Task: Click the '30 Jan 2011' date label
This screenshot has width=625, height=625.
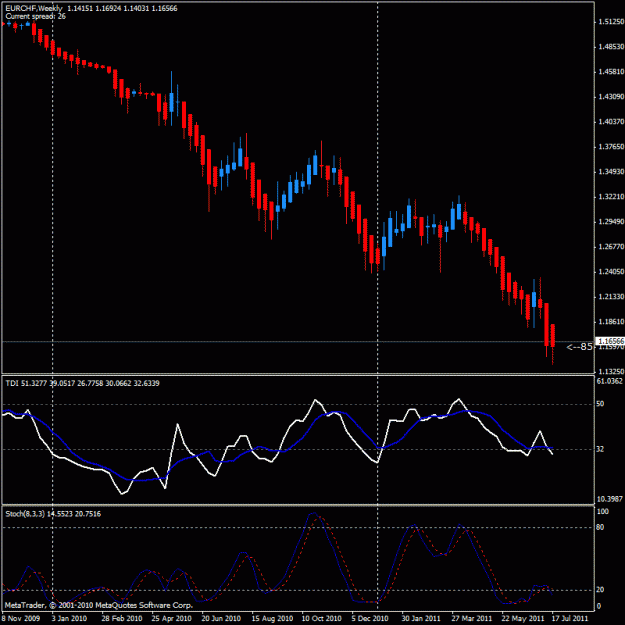Action: pyautogui.click(x=421, y=619)
